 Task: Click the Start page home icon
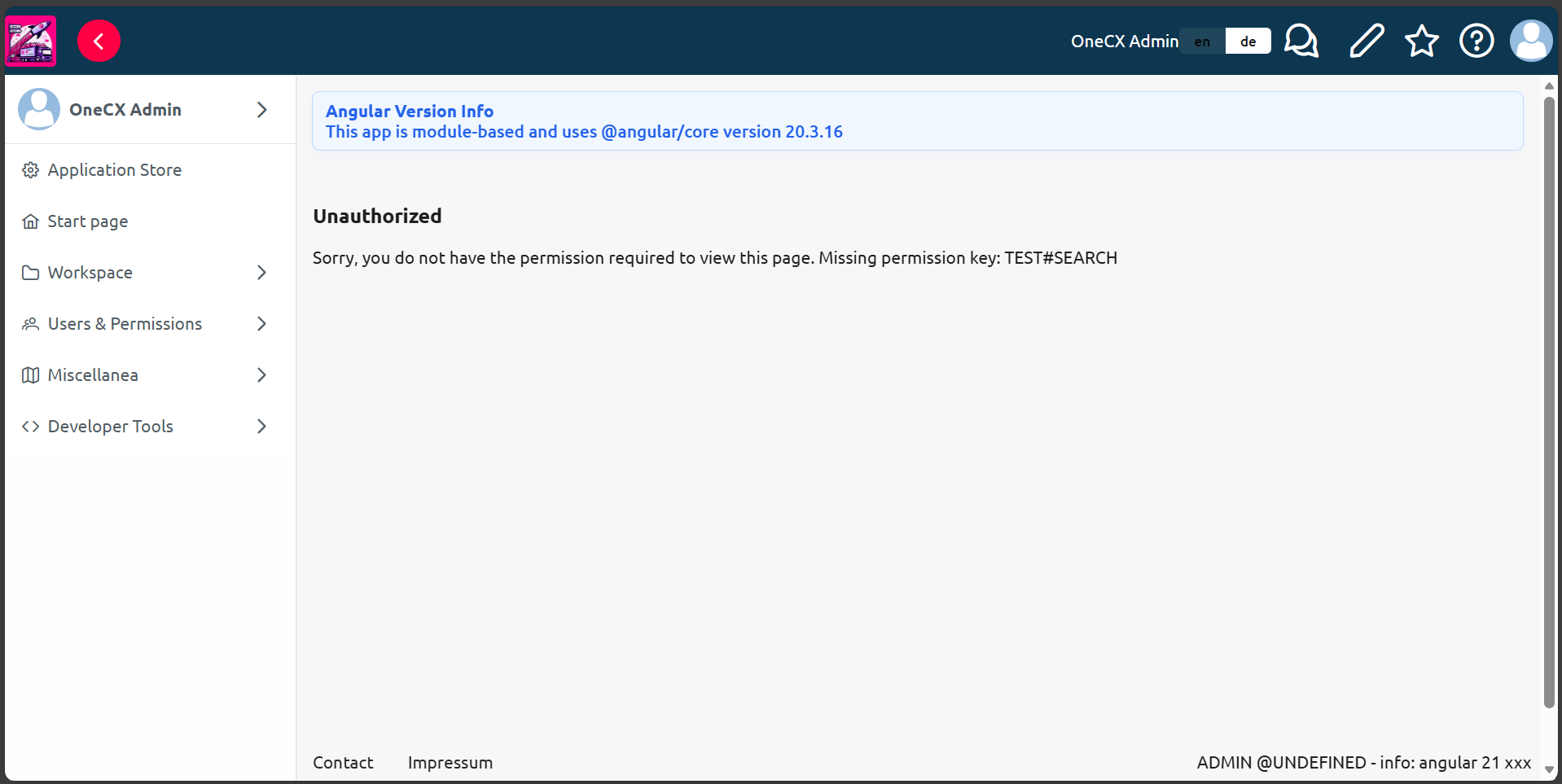[x=30, y=221]
